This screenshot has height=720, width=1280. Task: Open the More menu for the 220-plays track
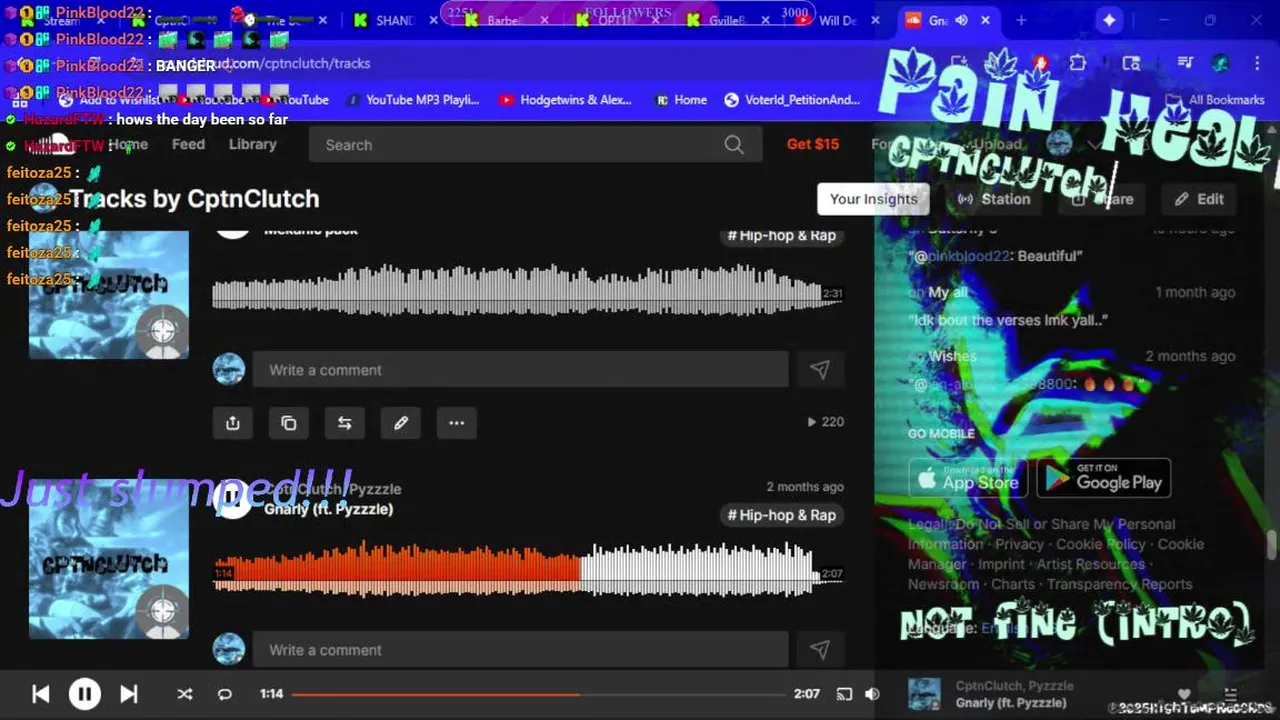coord(457,423)
